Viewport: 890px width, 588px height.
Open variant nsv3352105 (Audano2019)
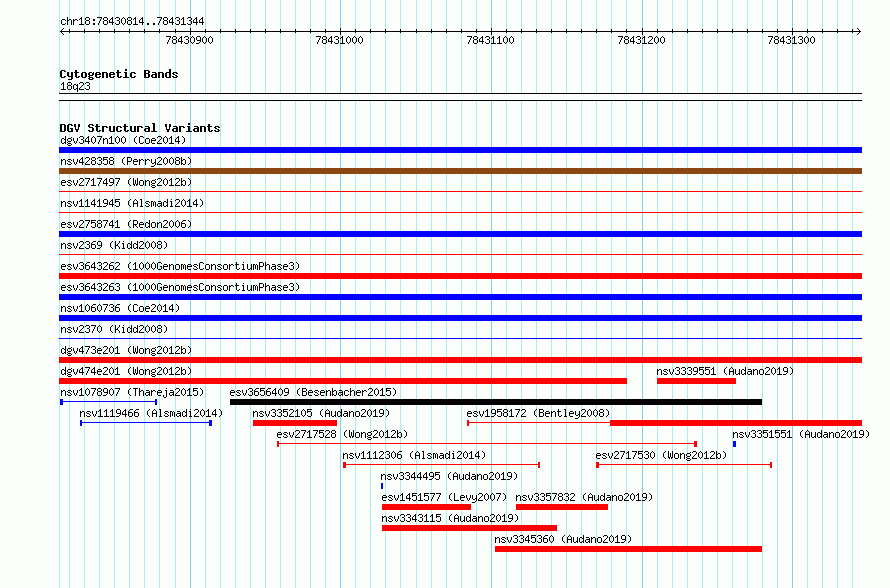[x=321, y=413]
